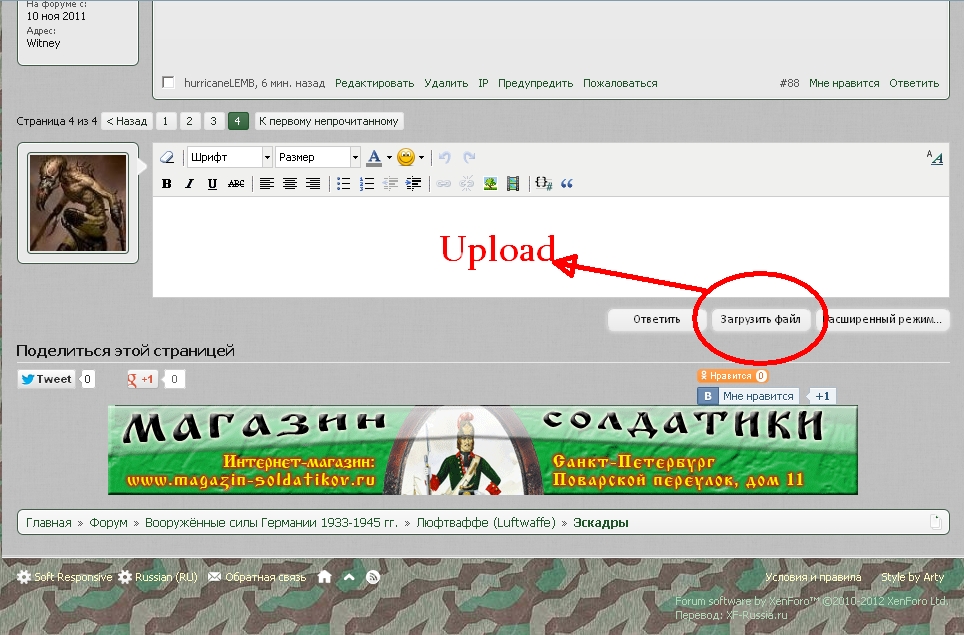Insert quote via quotation icon

point(567,183)
